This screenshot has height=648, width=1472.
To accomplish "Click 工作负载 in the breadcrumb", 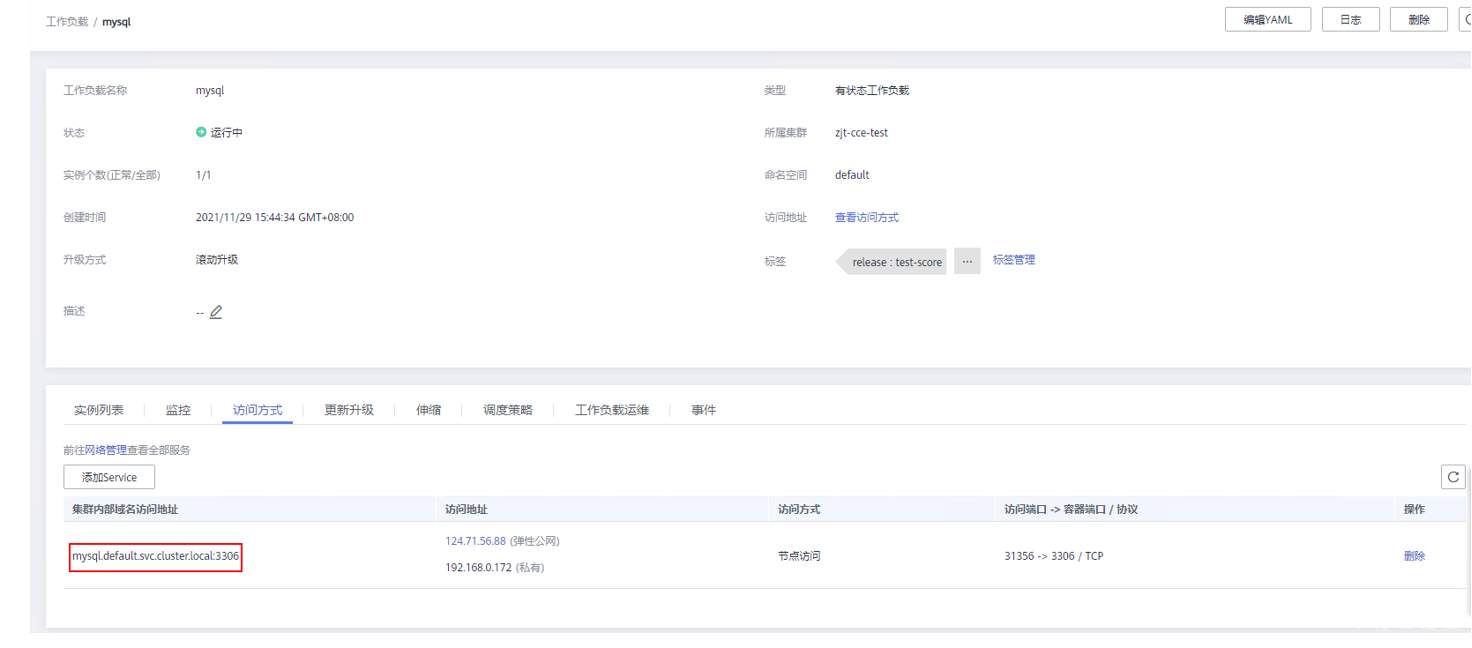I will [67, 21].
